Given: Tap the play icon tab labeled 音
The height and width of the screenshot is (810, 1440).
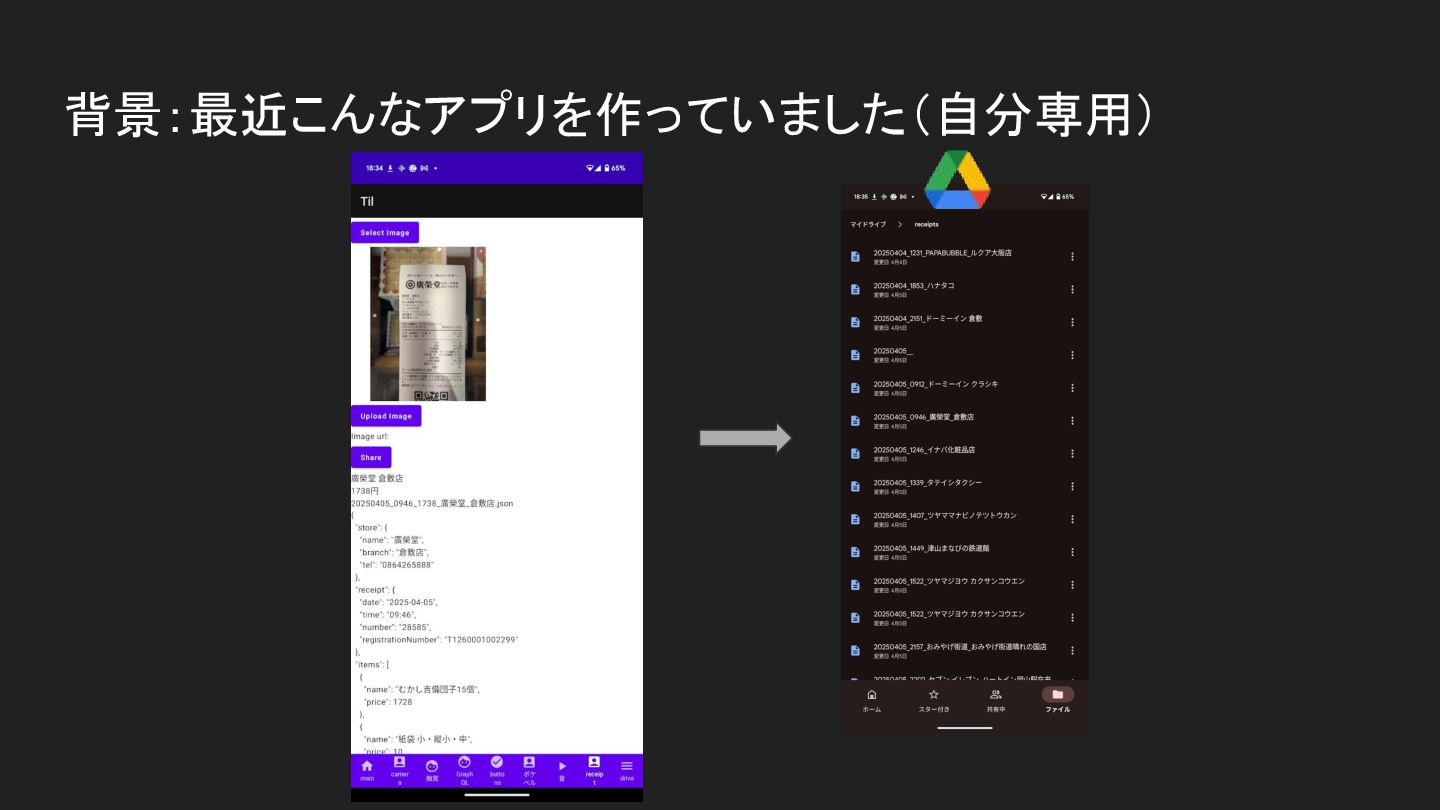Looking at the screenshot, I should pos(562,770).
